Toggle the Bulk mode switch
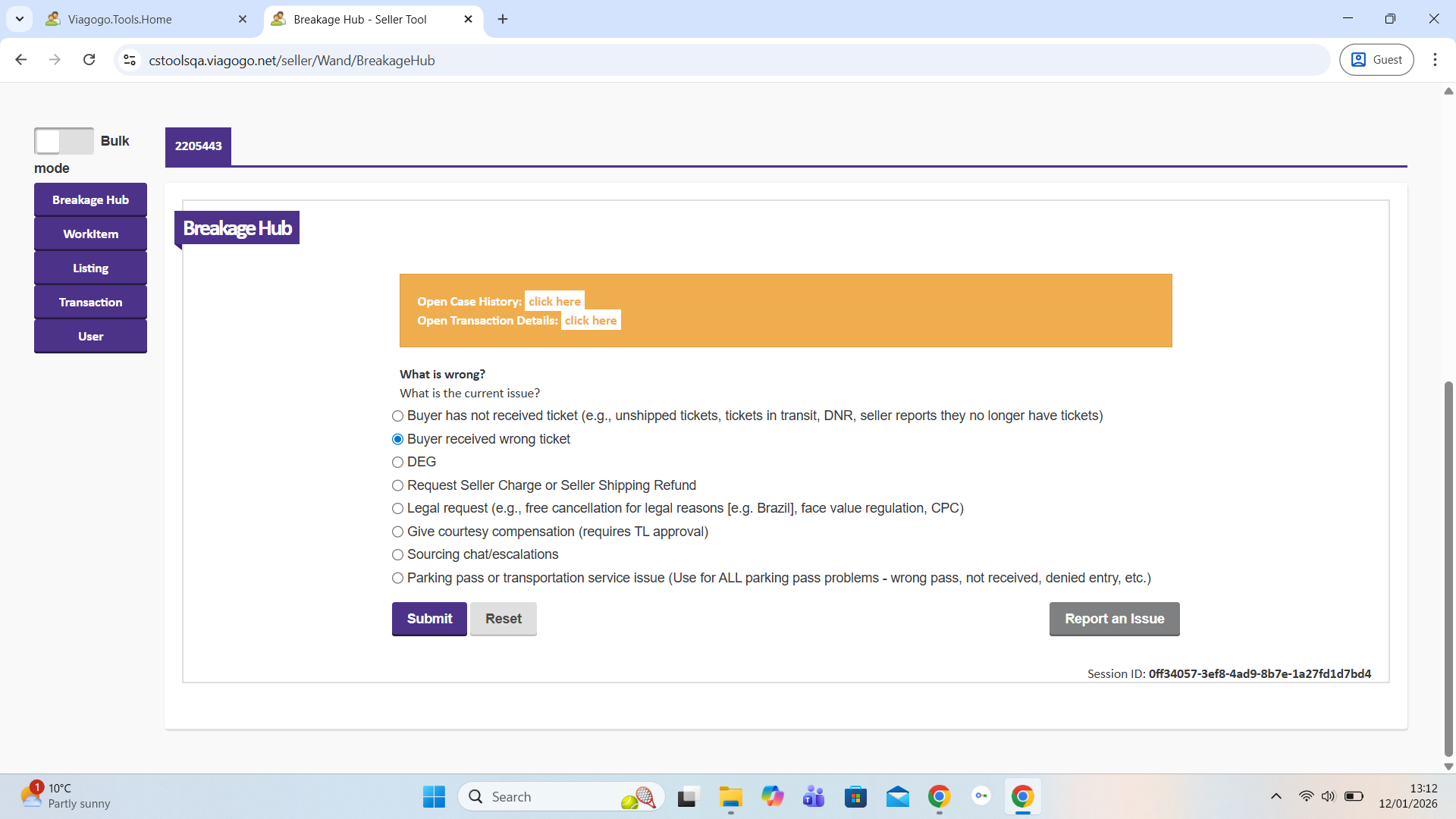The width and height of the screenshot is (1456, 819). pyautogui.click(x=64, y=141)
